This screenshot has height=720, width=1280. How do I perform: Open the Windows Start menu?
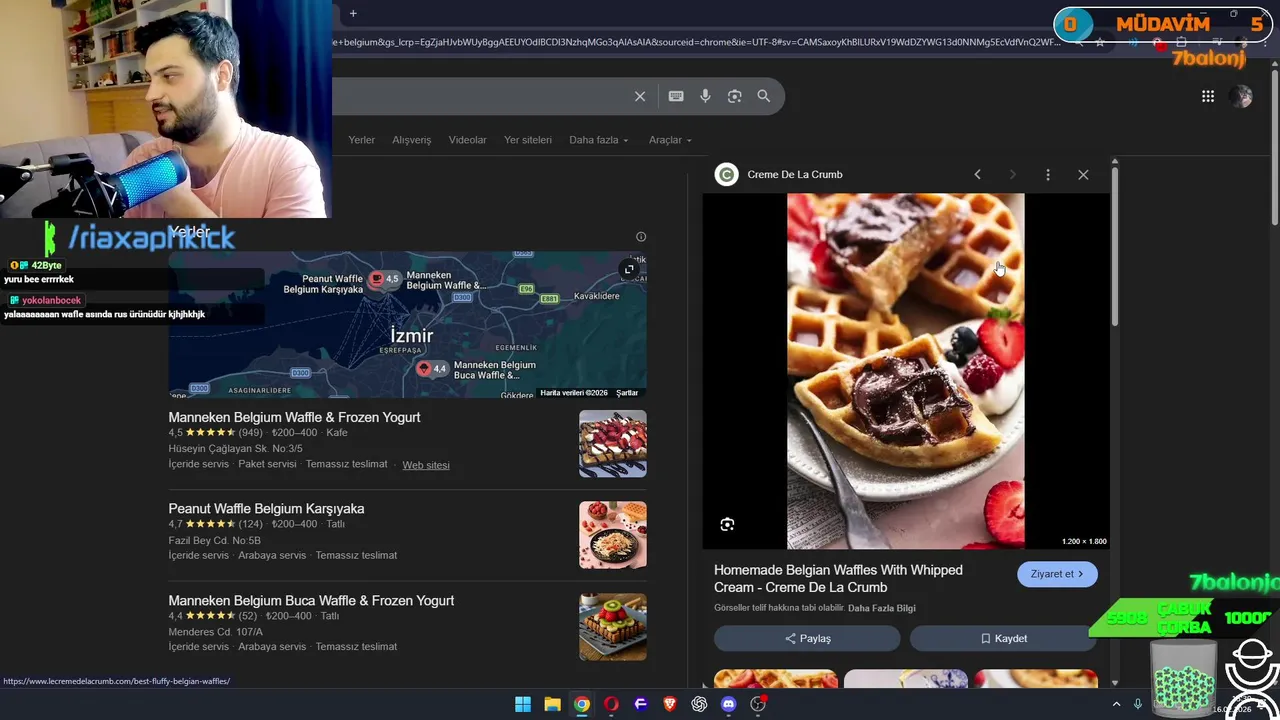(523, 704)
